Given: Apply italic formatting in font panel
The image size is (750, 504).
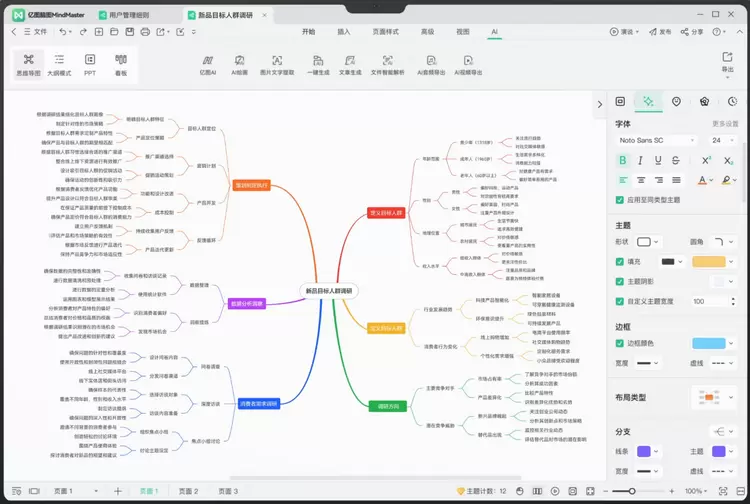Looking at the screenshot, I should [642, 160].
